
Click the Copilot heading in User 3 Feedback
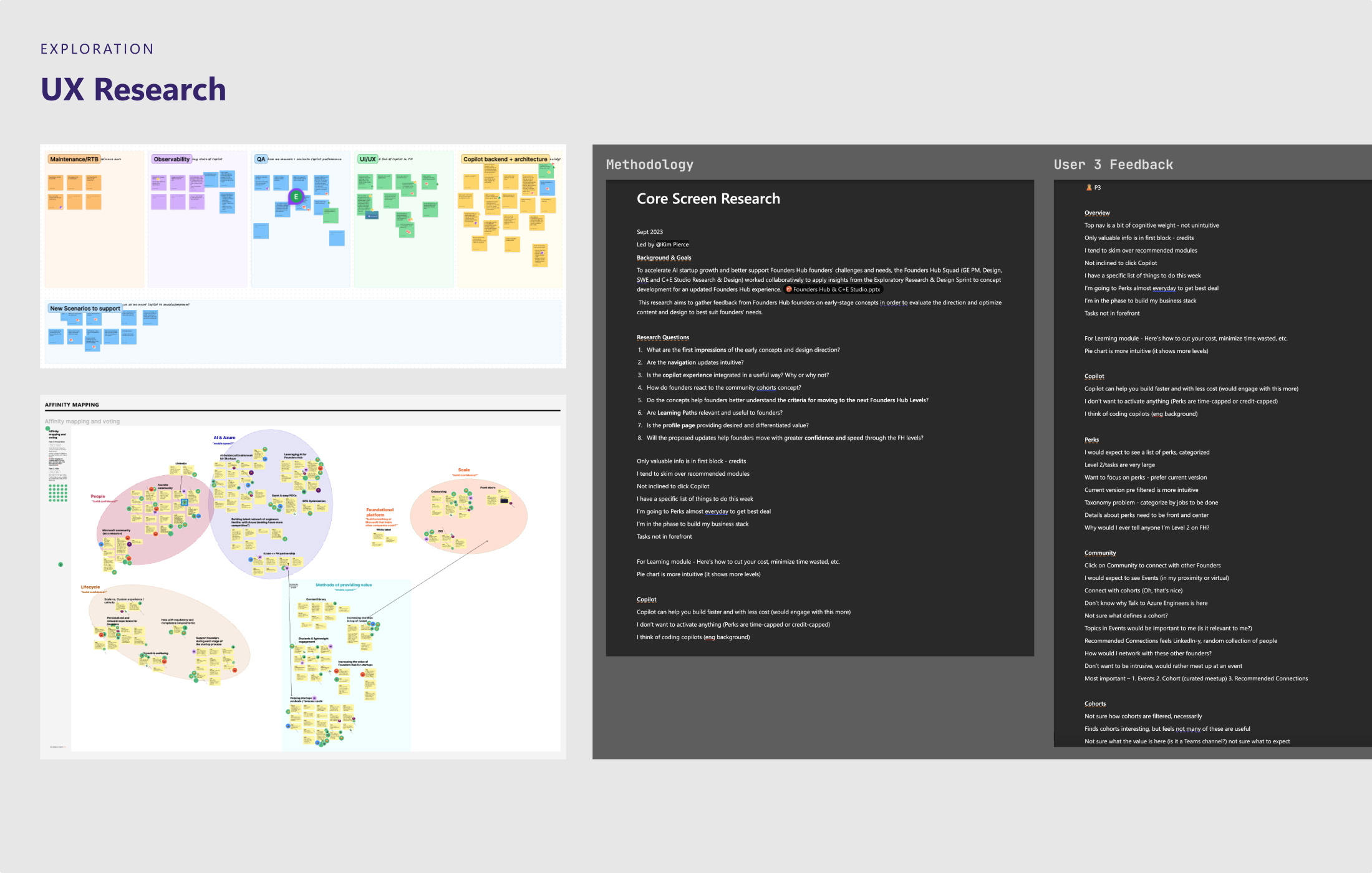(x=1094, y=376)
